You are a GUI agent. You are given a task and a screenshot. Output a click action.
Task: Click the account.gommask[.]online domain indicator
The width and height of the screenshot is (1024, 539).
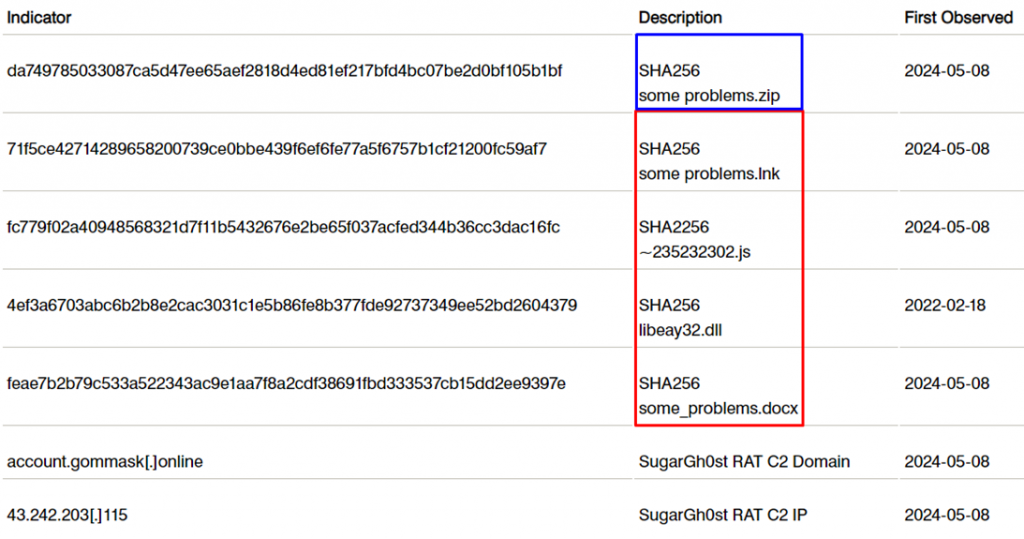click(x=104, y=462)
